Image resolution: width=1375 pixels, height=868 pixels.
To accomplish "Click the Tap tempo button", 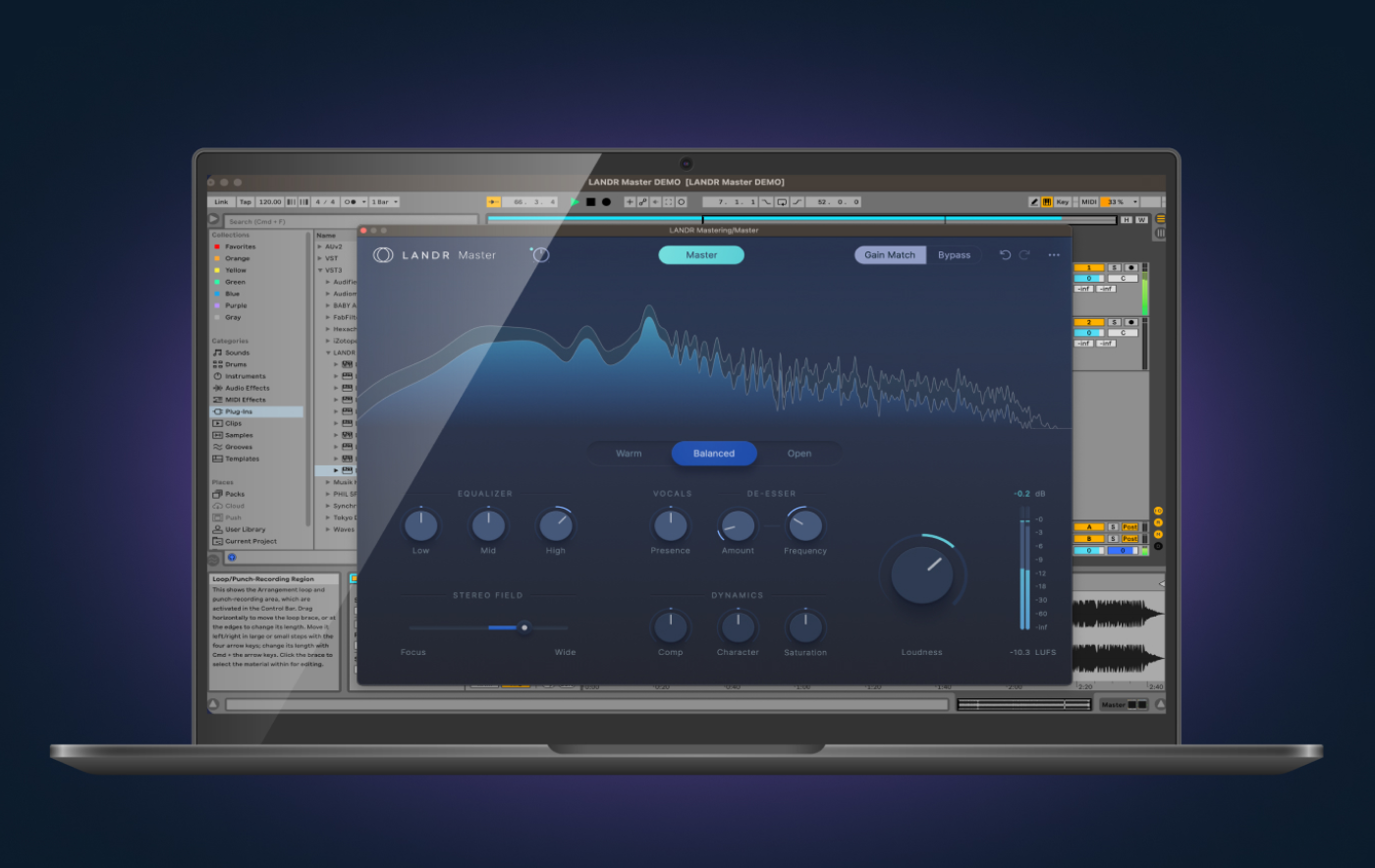I will (x=246, y=201).
